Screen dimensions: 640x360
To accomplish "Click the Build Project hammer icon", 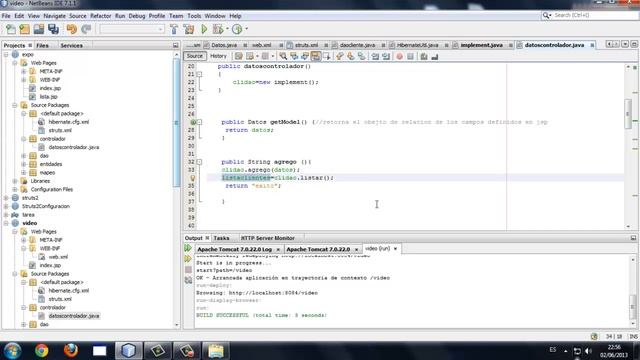I will pos(174,29).
